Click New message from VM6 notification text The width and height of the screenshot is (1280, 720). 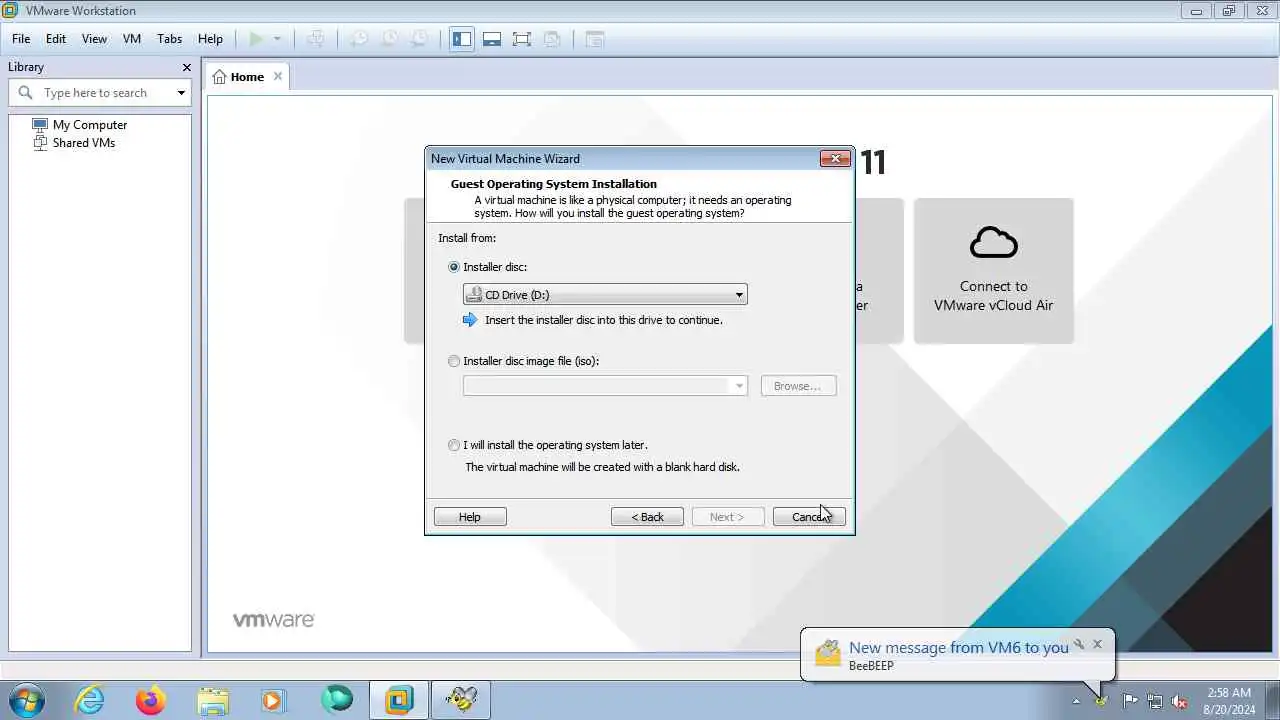[x=959, y=648]
